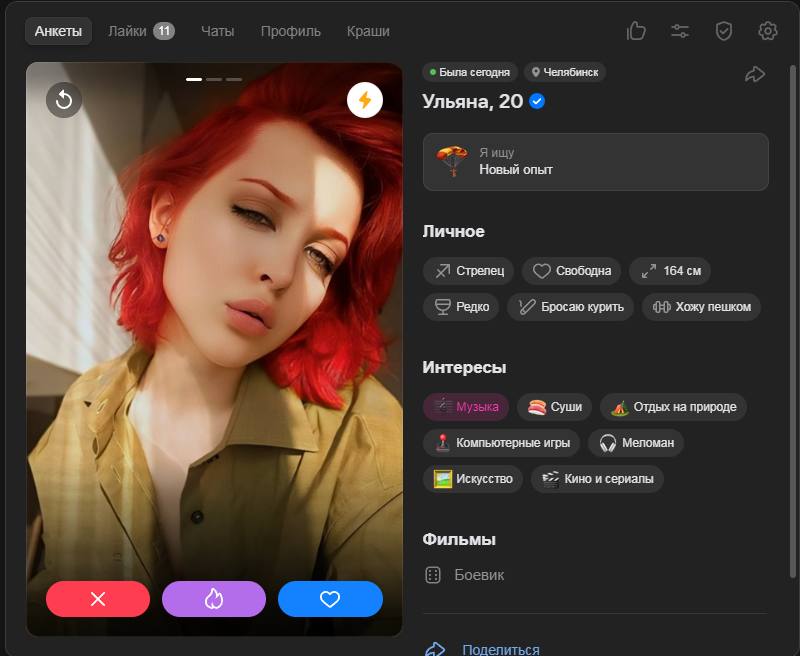
Task: Select the highlighted Музыка interest tag
Action: pos(466,407)
